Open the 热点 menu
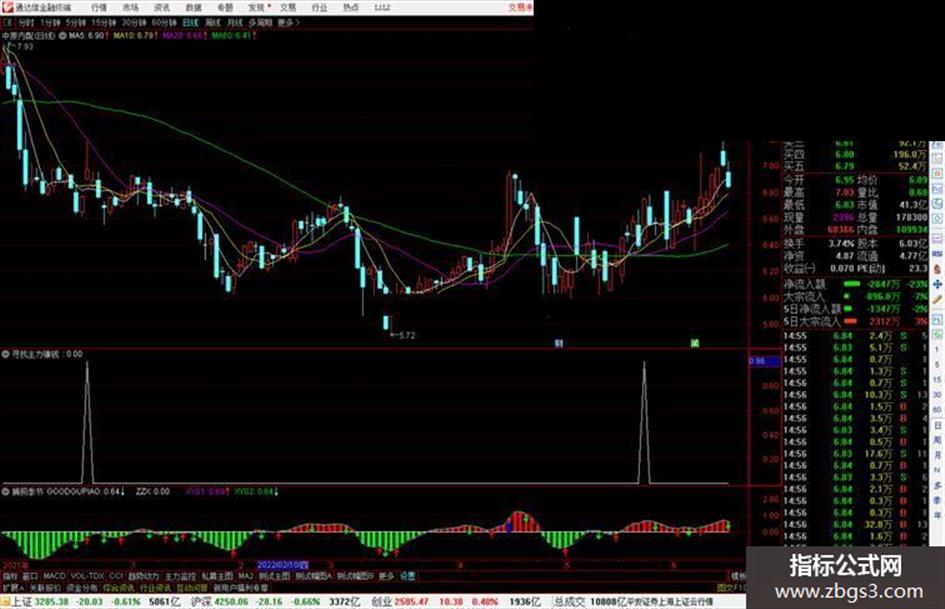This screenshot has height=609, width=945. click(x=351, y=8)
